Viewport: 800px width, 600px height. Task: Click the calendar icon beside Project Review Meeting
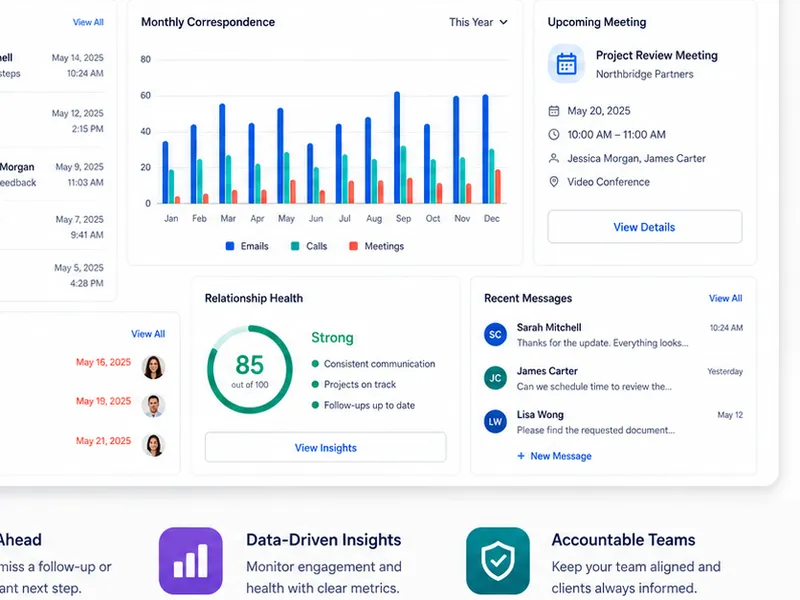click(566, 64)
